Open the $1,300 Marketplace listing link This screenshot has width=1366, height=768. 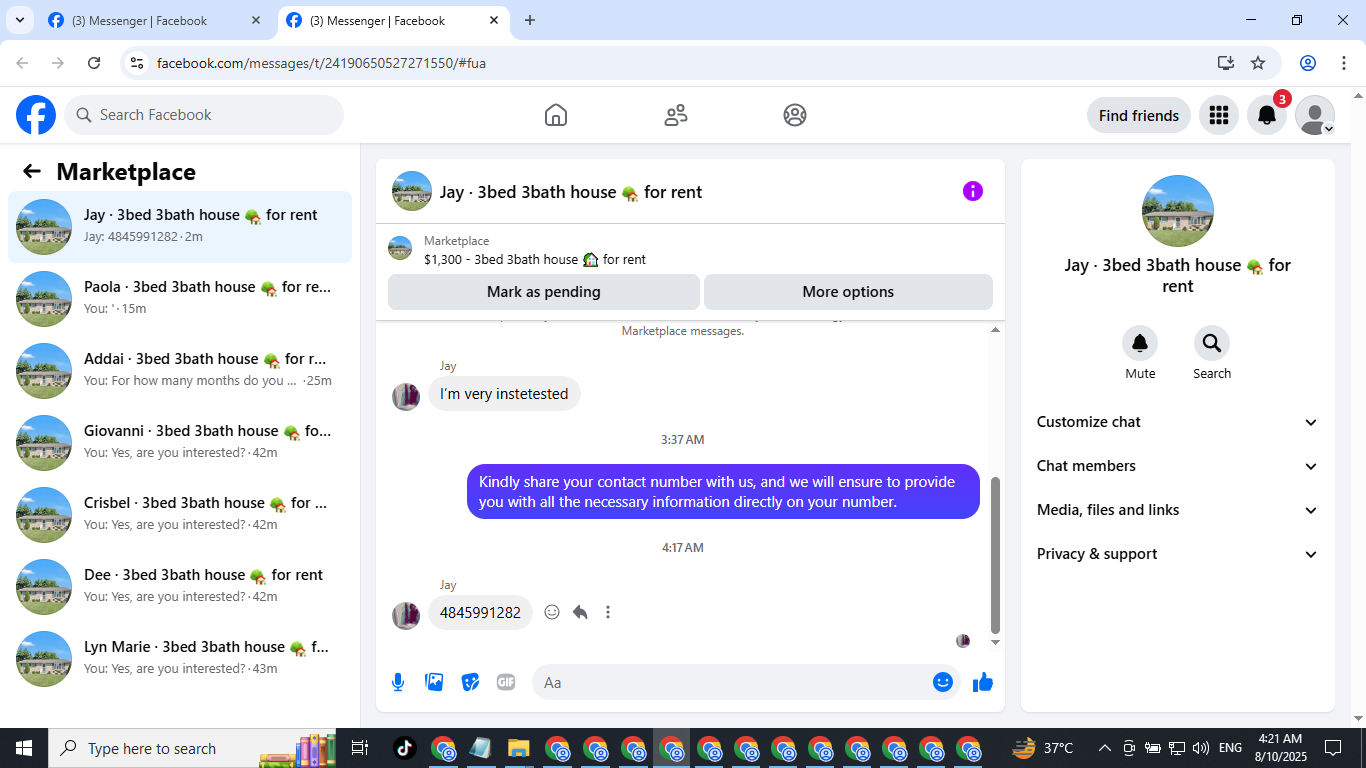pos(535,259)
